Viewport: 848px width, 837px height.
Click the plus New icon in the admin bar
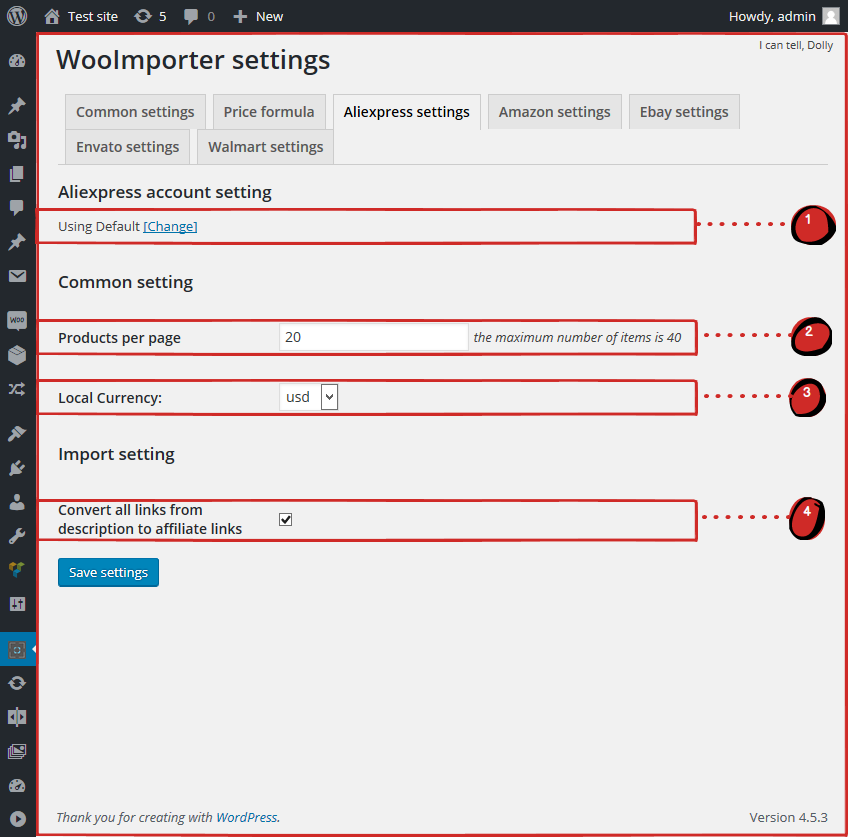pyautogui.click(x=240, y=17)
